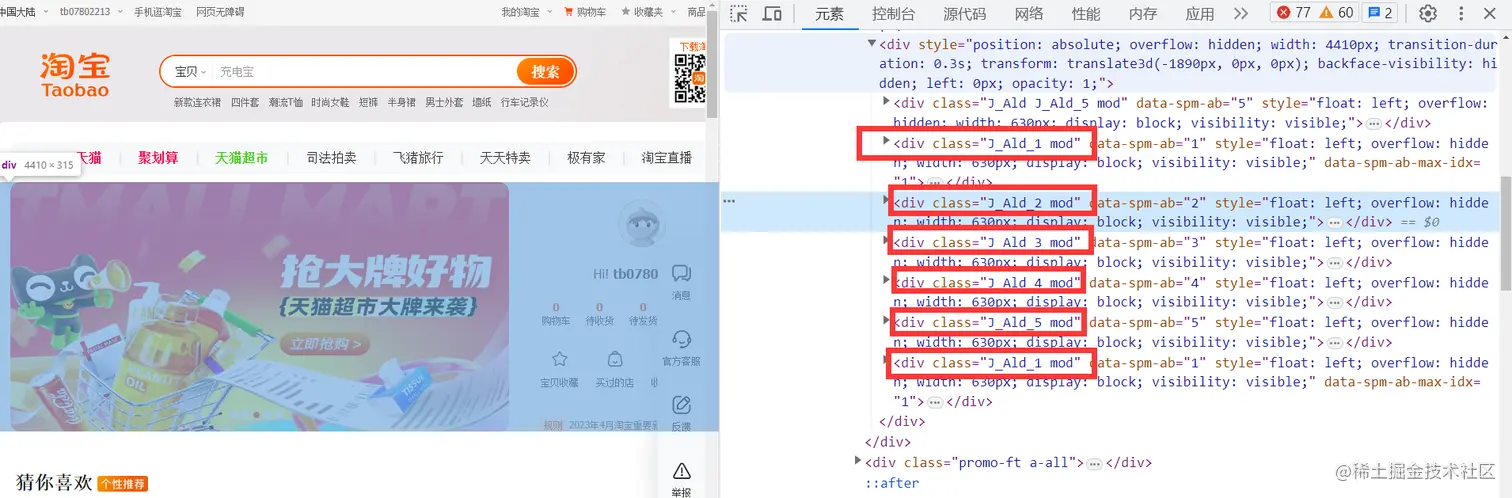Open the 淘宝直播 navigation link

(x=667, y=158)
